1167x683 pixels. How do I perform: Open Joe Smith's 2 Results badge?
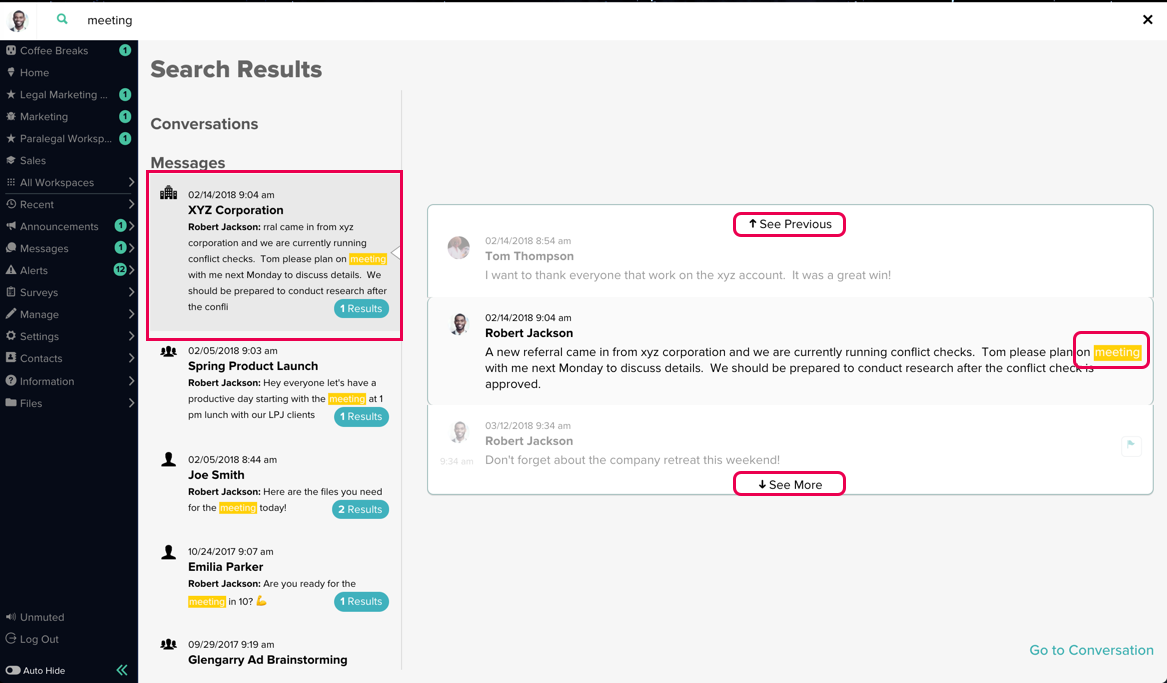pyautogui.click(x=360, y=509)
